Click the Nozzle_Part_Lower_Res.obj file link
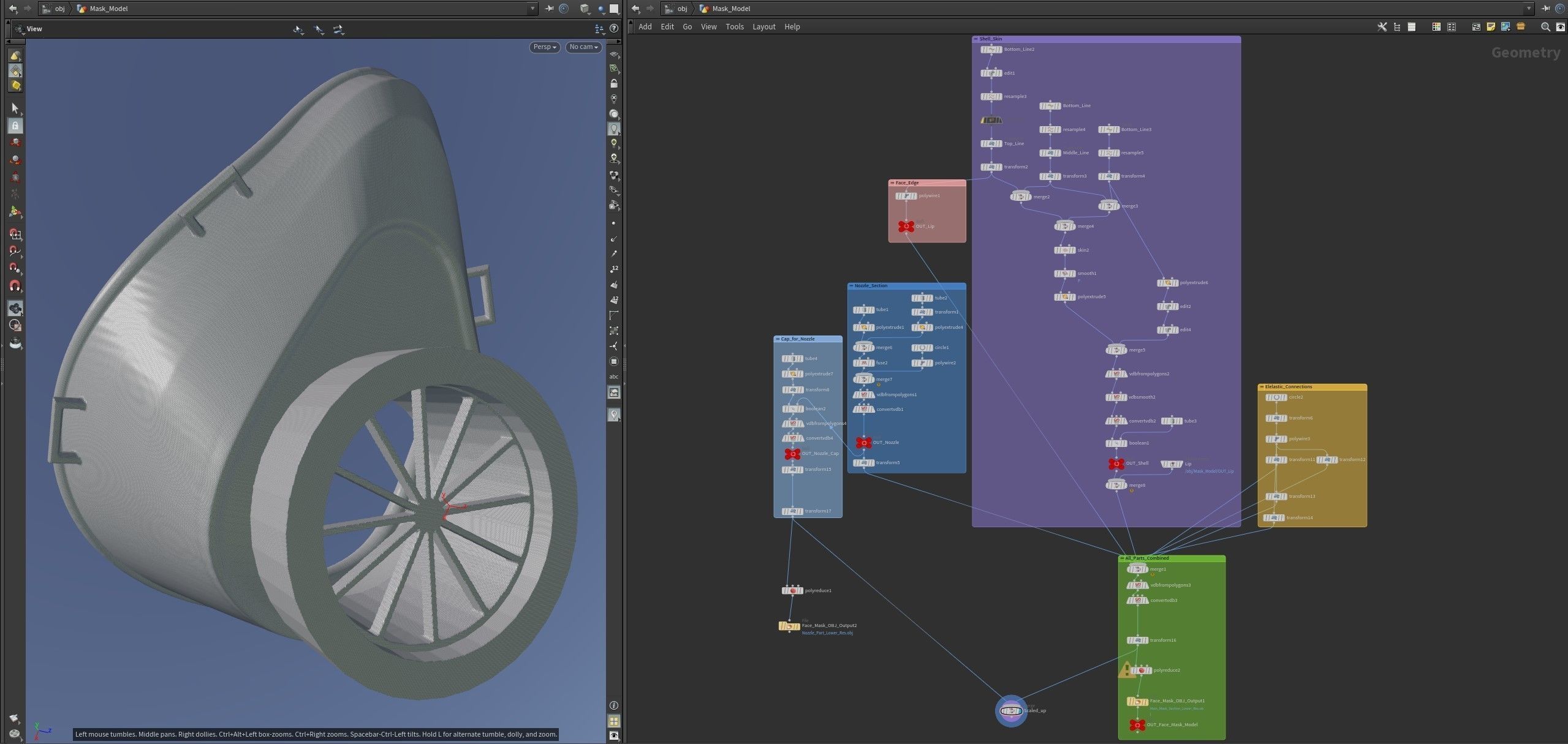Screen dimensions: 1568x744 (x=827, y=633)
